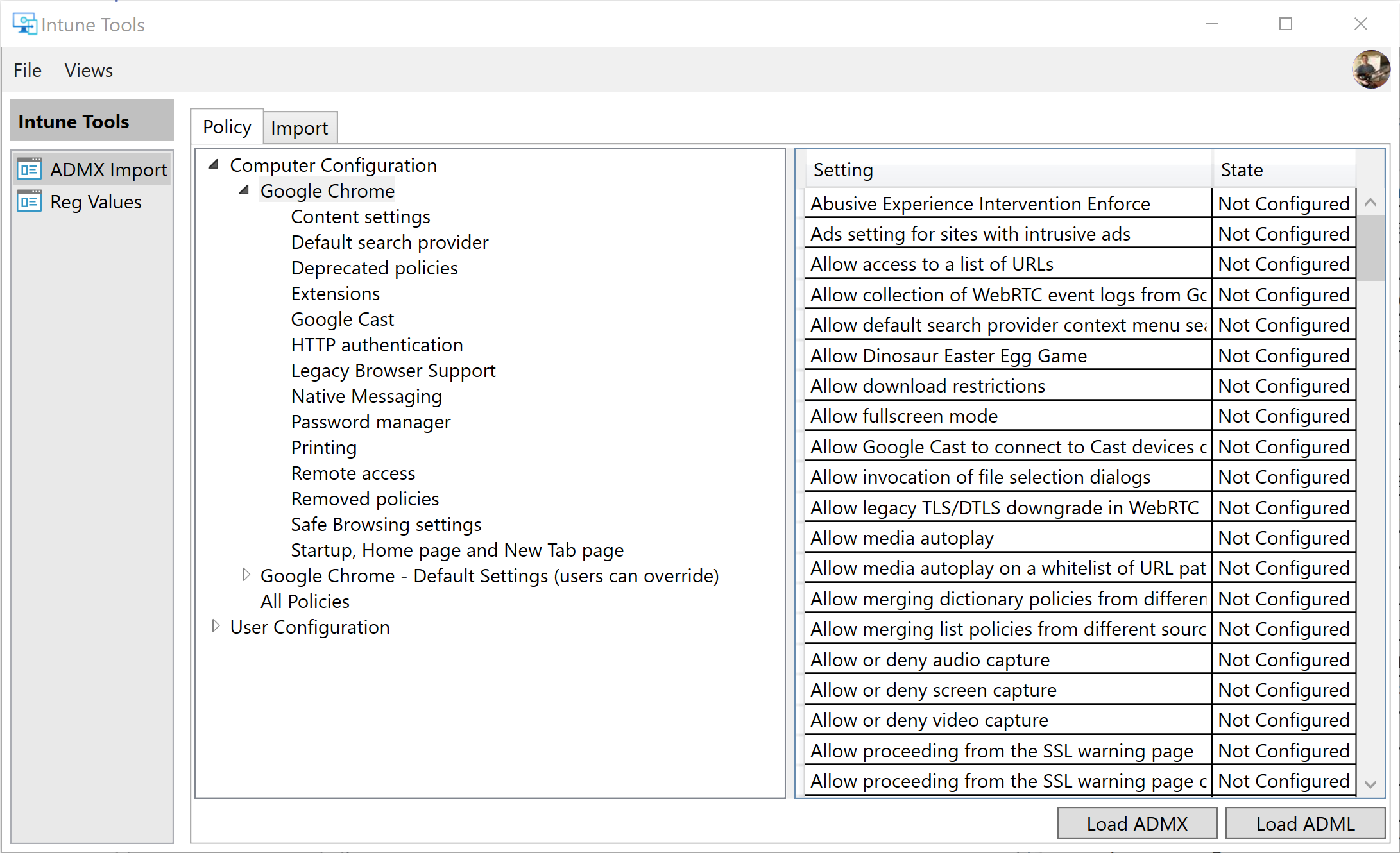Click scrollbar down arrow in settings list
The width and height of the screenshot is (1400, 853).
(1370, 784)
